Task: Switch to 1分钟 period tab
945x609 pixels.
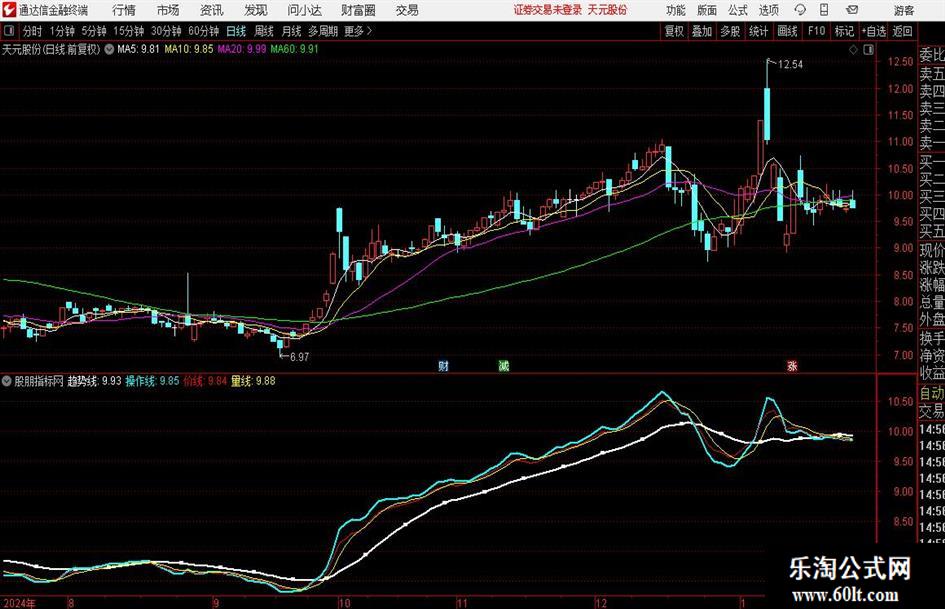Action: [x=62, y=31]
